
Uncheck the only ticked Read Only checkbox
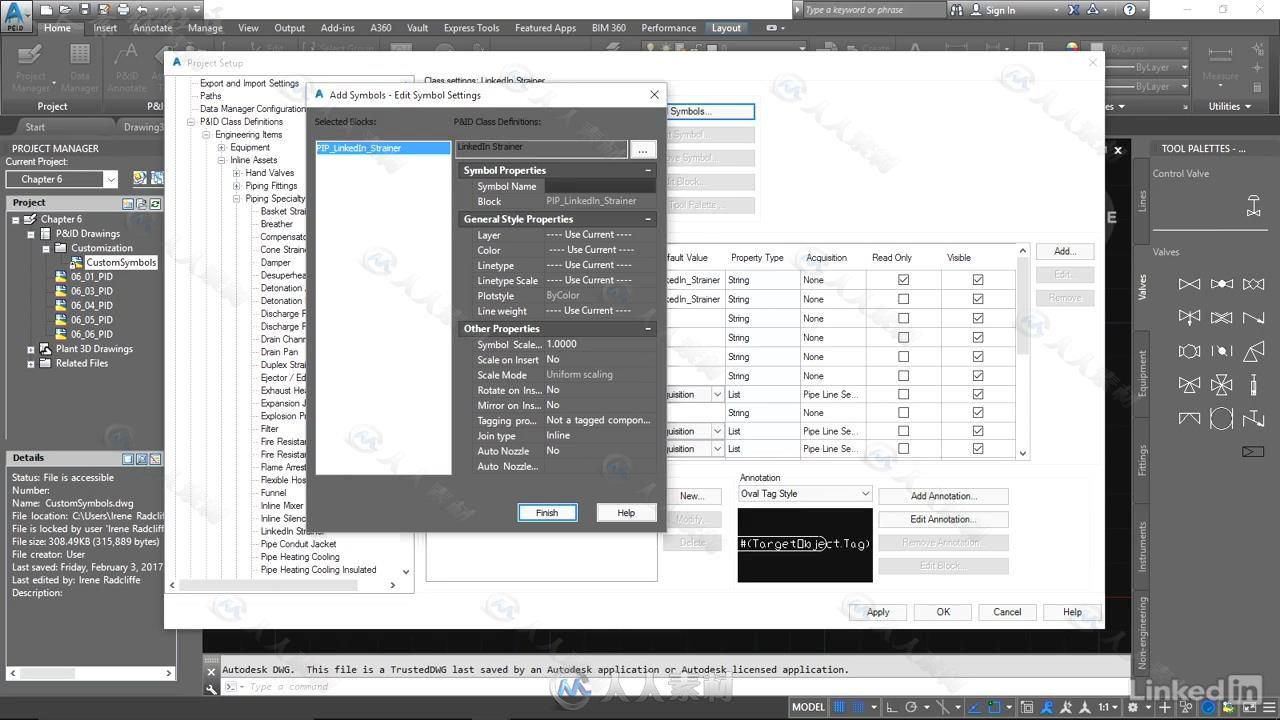tap(903, 280)
